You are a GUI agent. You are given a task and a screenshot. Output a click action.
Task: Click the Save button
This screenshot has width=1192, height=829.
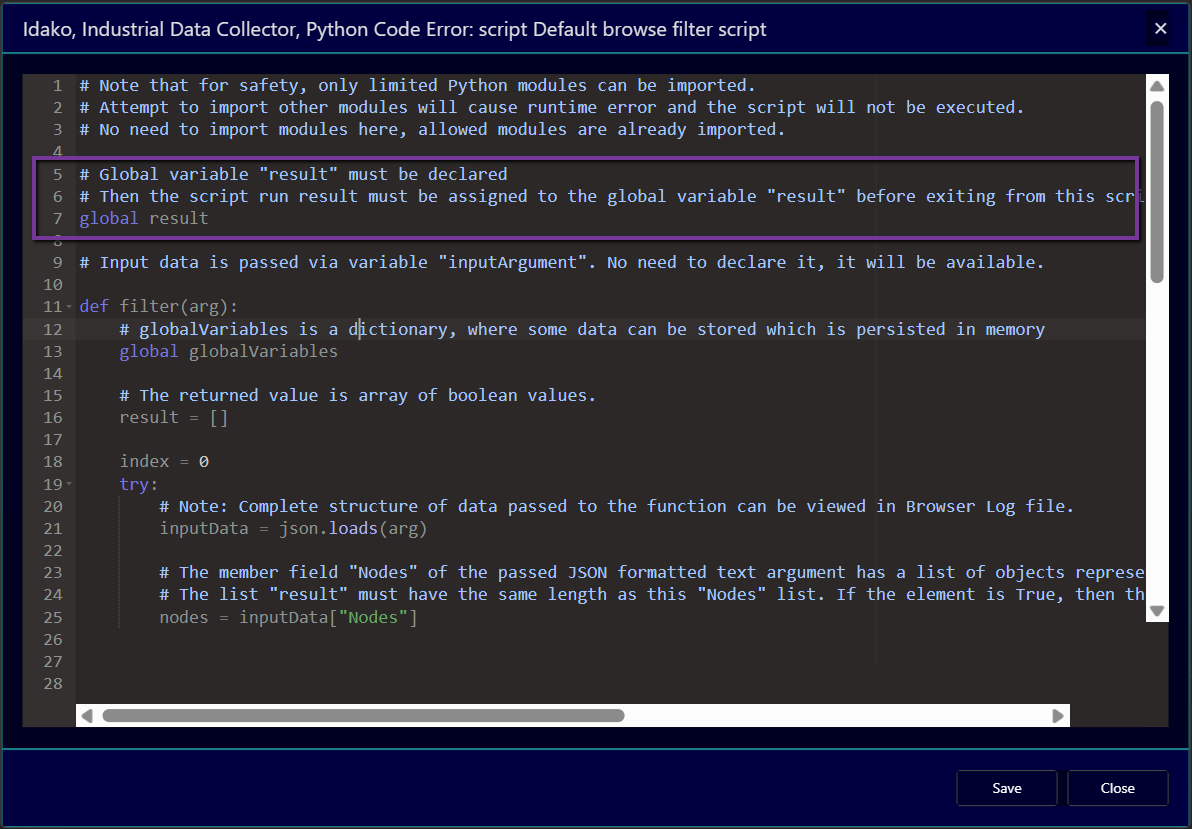[1006, 788]
